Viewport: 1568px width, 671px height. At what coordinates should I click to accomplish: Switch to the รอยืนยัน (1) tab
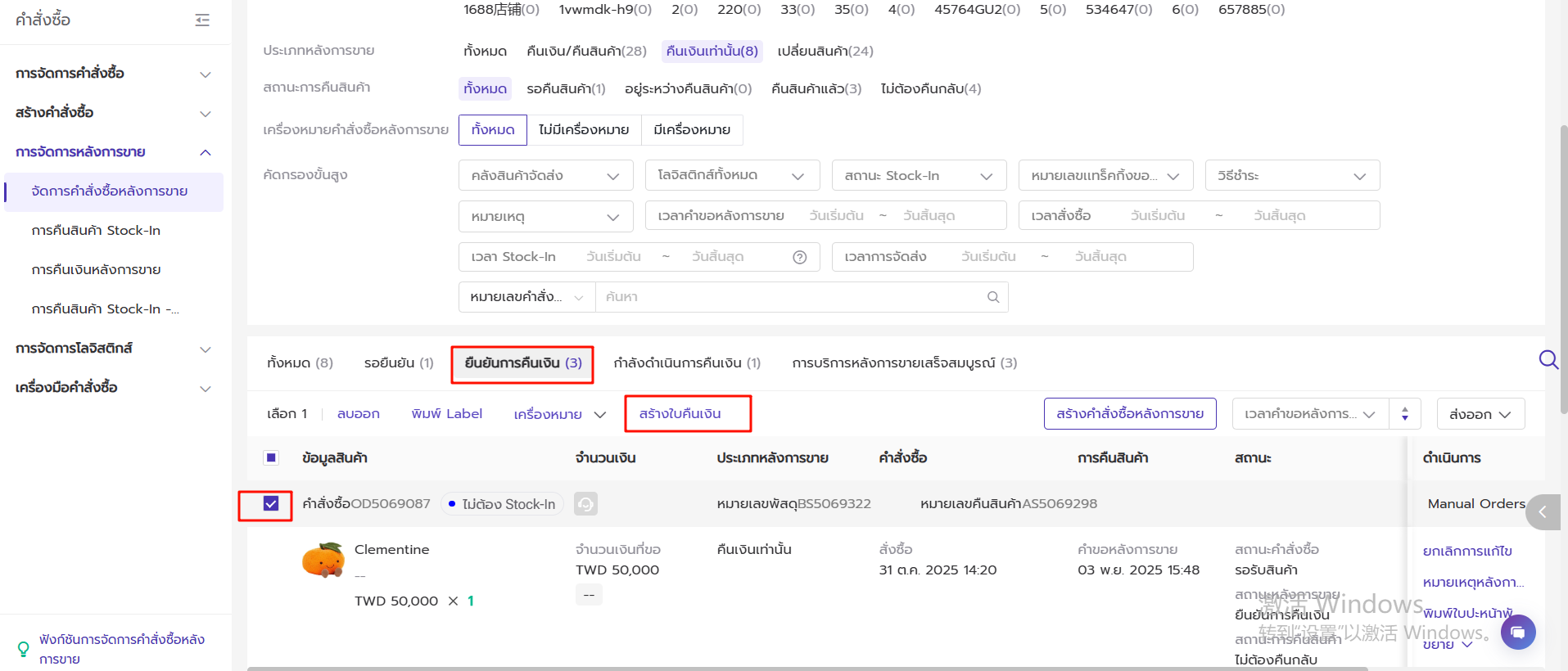pyautogui.click(x=398, y=363)
